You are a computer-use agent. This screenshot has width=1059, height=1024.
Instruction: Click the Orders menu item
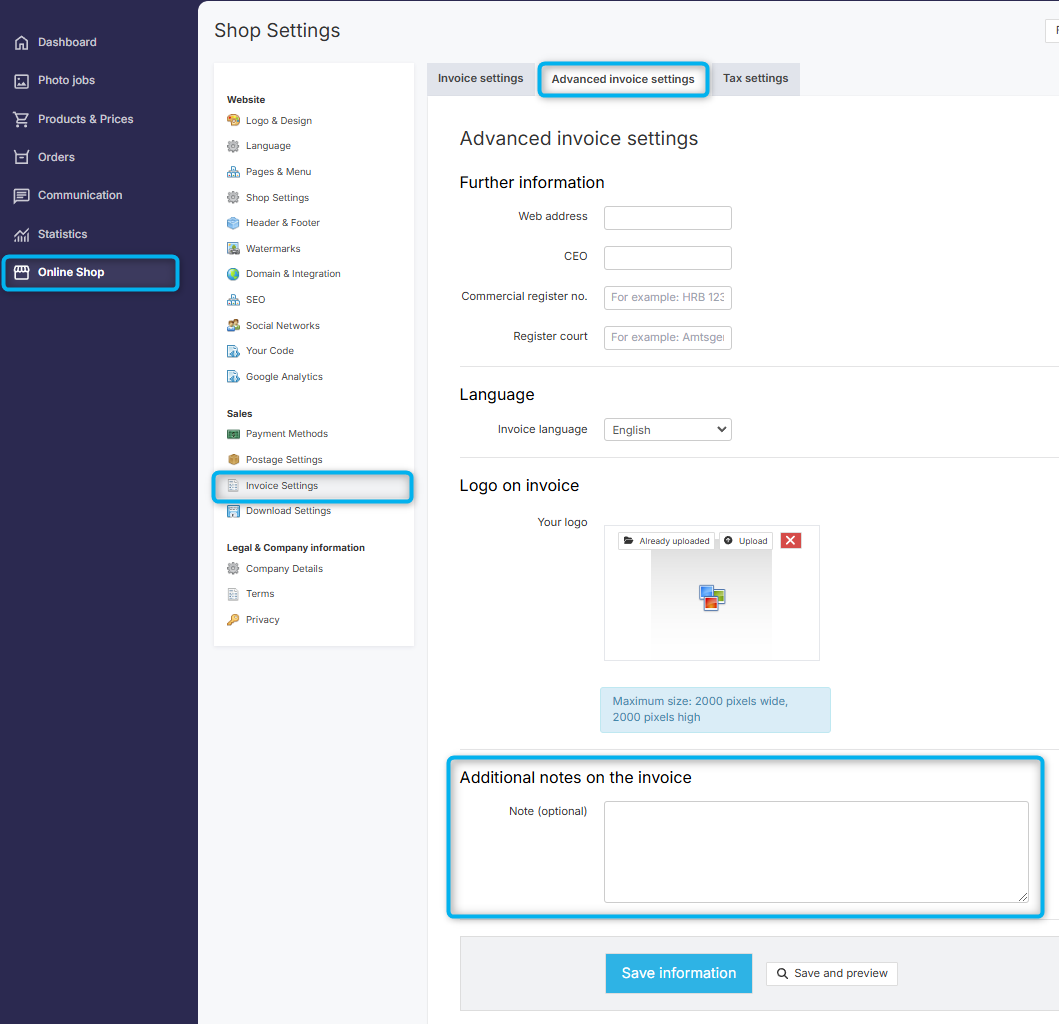pyautogui.click(x=56, y=157)
